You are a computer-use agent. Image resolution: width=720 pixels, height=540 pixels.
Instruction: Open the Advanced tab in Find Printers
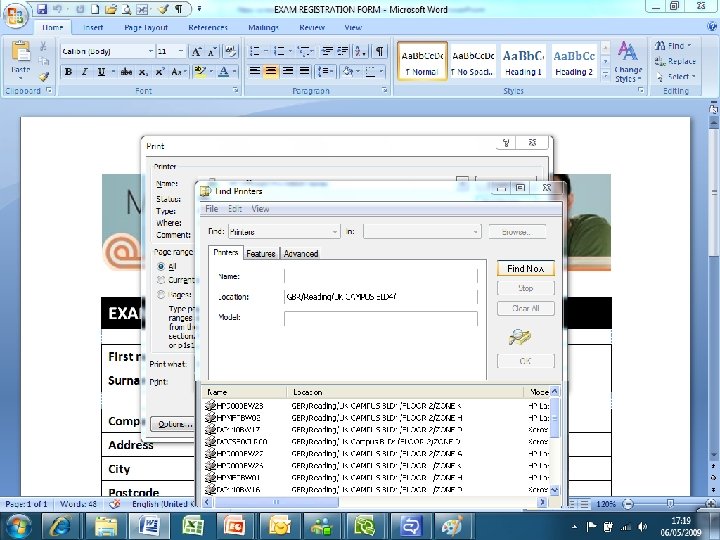click(301, 253)
